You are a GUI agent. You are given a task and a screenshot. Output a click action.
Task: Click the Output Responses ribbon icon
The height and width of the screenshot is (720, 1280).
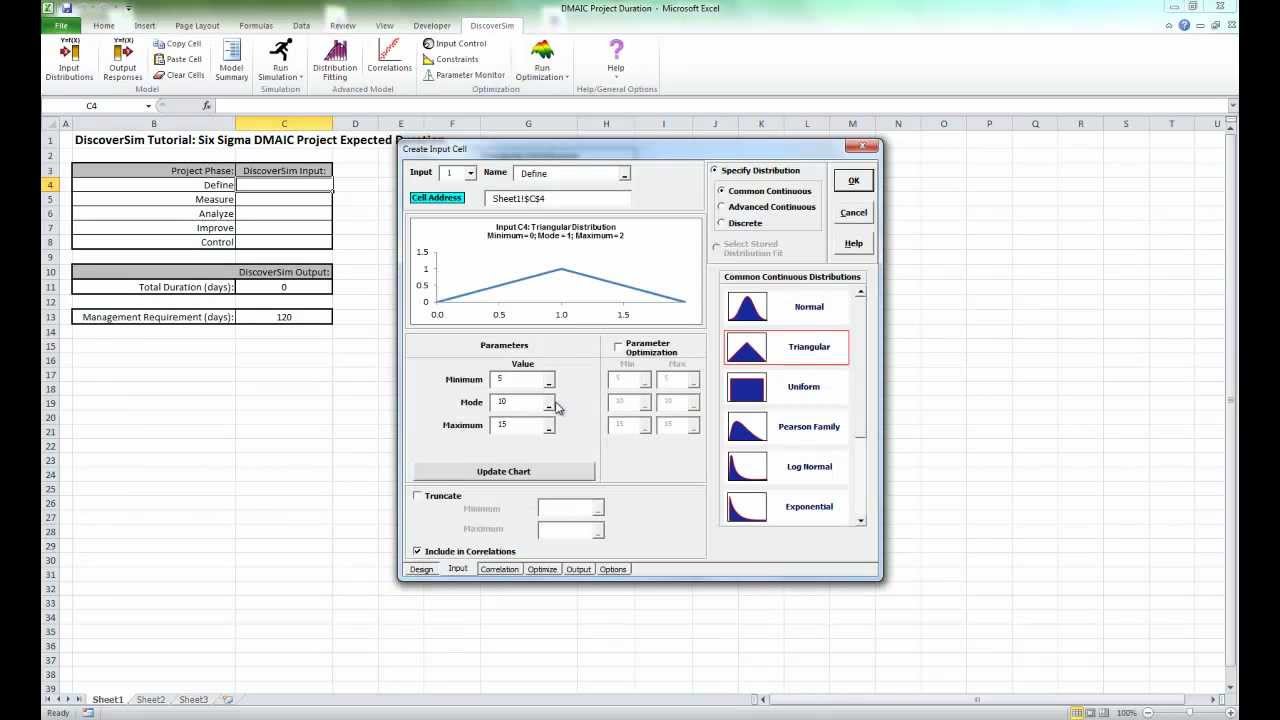122,60
